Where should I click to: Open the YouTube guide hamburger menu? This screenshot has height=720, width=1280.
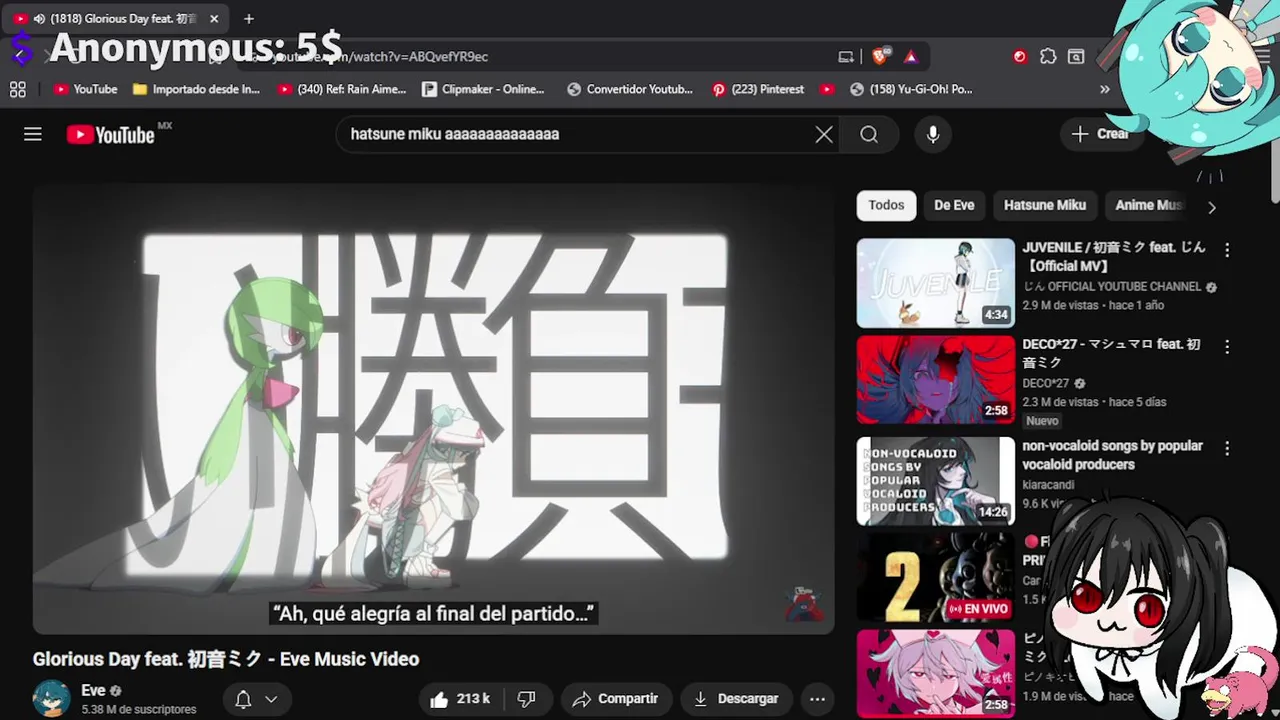(33, 134)
